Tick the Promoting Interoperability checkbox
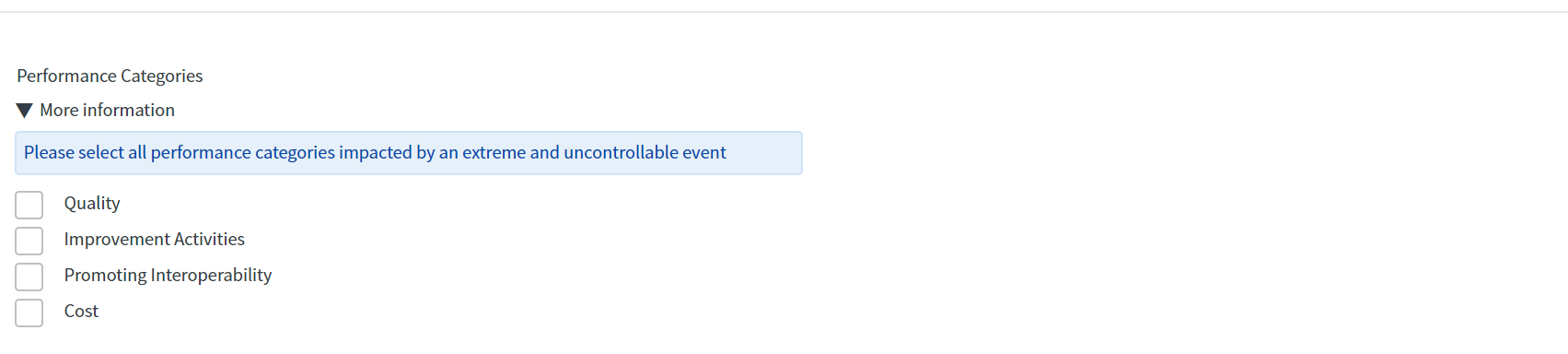1568x354 pixels. pos(29,277)
